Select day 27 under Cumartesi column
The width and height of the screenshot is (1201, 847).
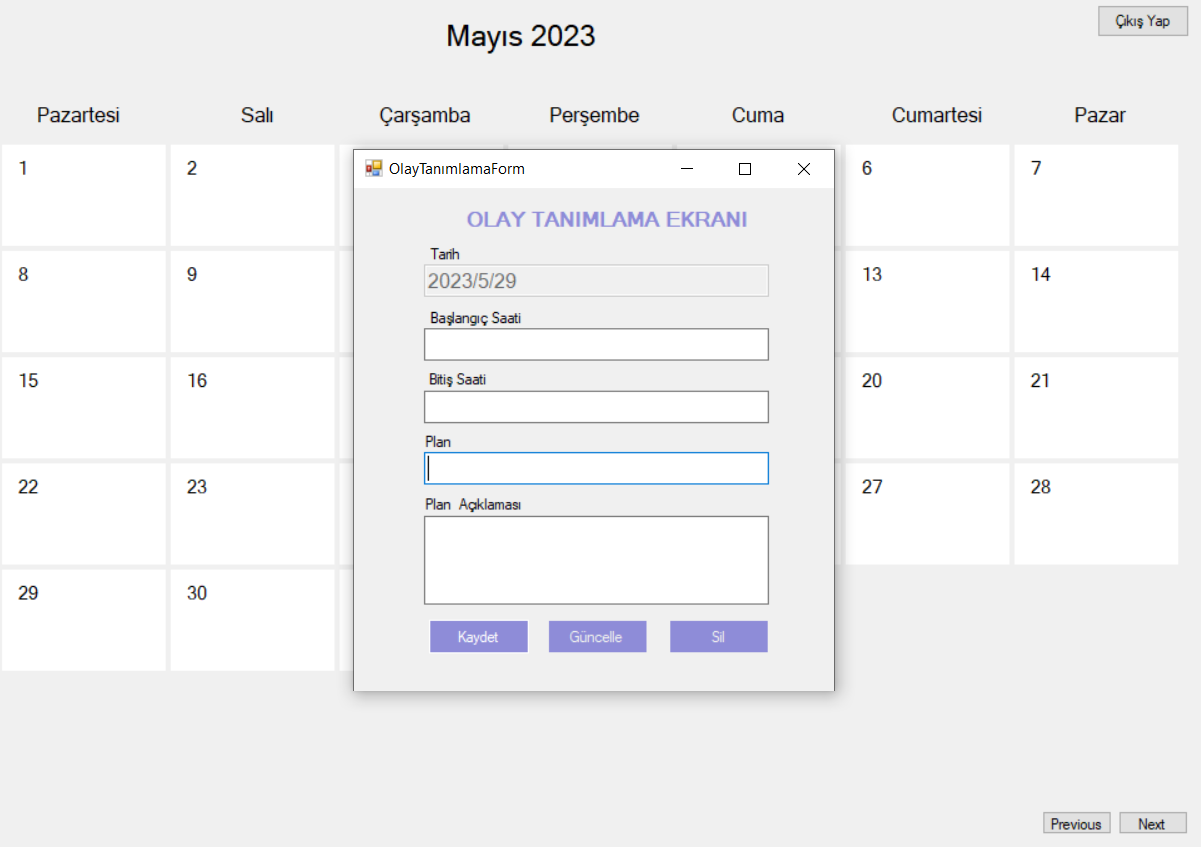[x=927, y=513]
